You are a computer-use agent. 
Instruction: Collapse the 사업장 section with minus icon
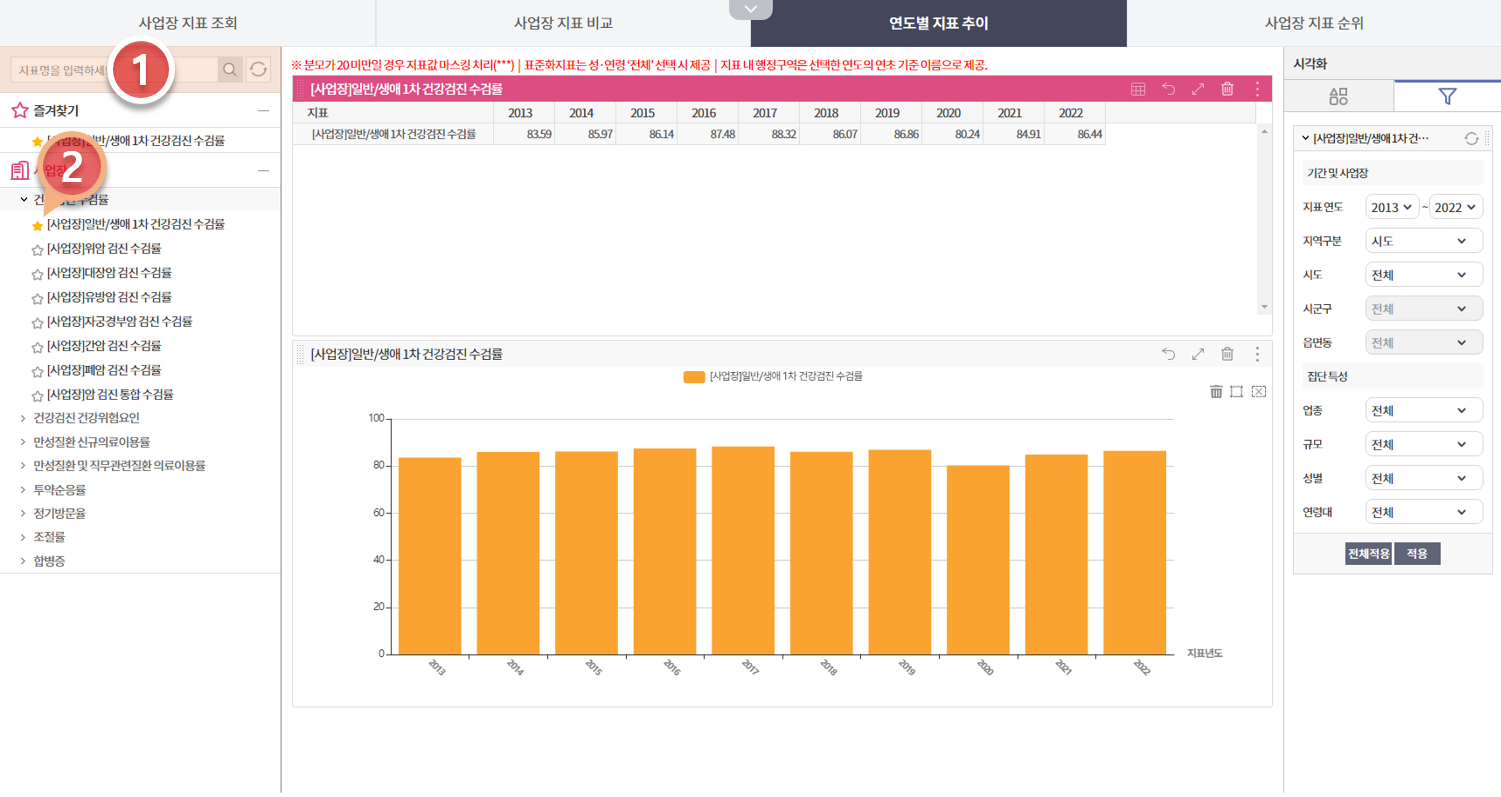click(263, 170)
